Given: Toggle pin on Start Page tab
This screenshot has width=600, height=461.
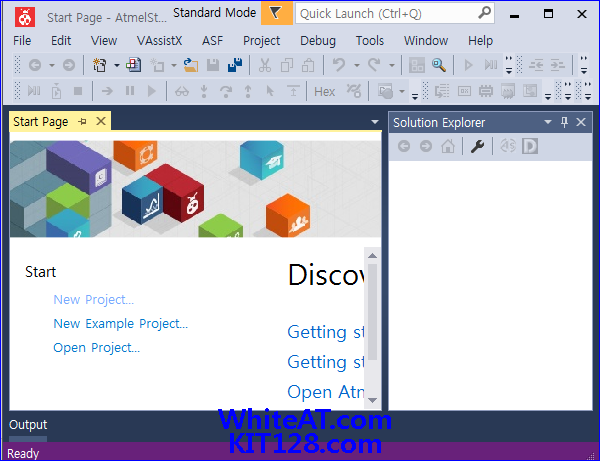Looking at the screenshot, I should click(x=82, y=122).
